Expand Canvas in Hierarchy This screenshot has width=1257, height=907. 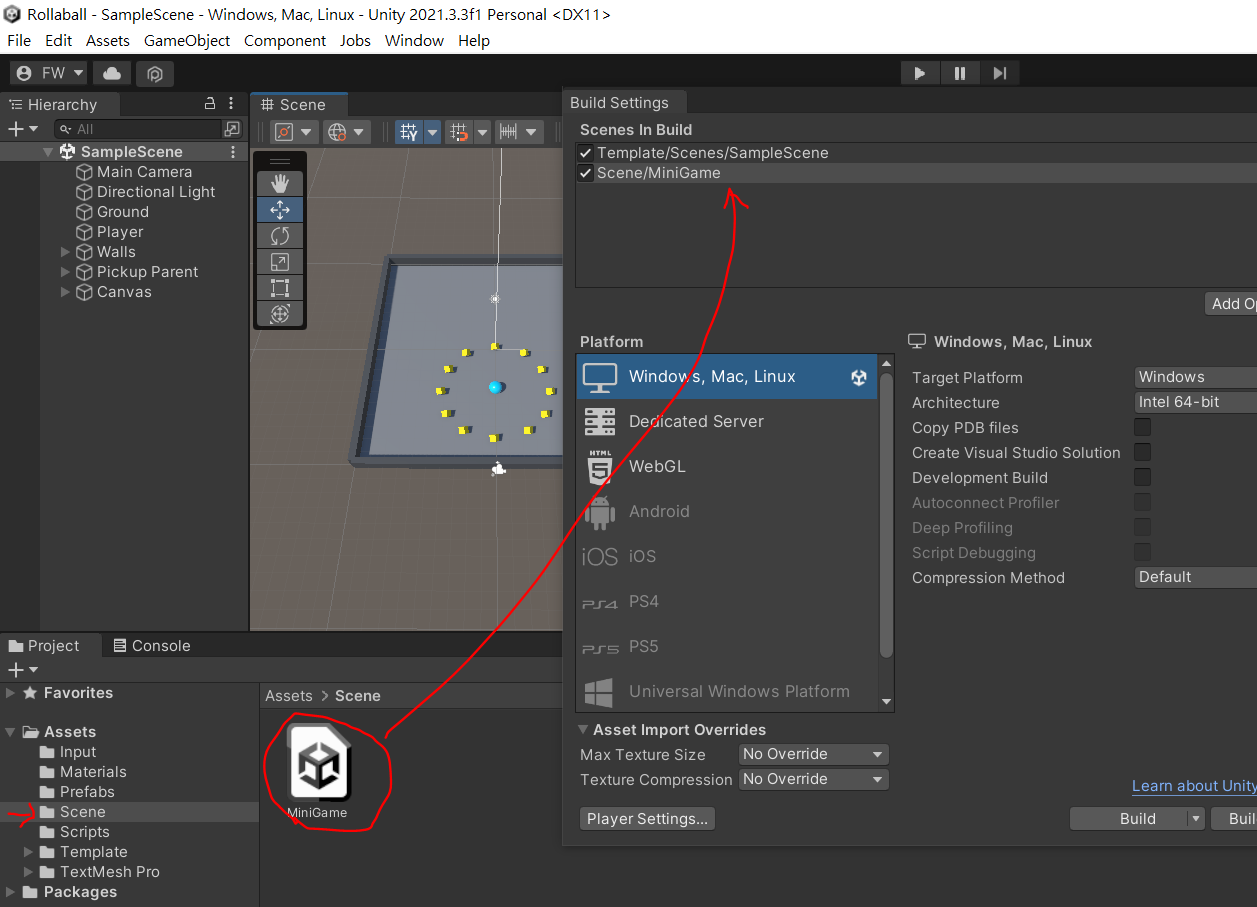[66, 292]
